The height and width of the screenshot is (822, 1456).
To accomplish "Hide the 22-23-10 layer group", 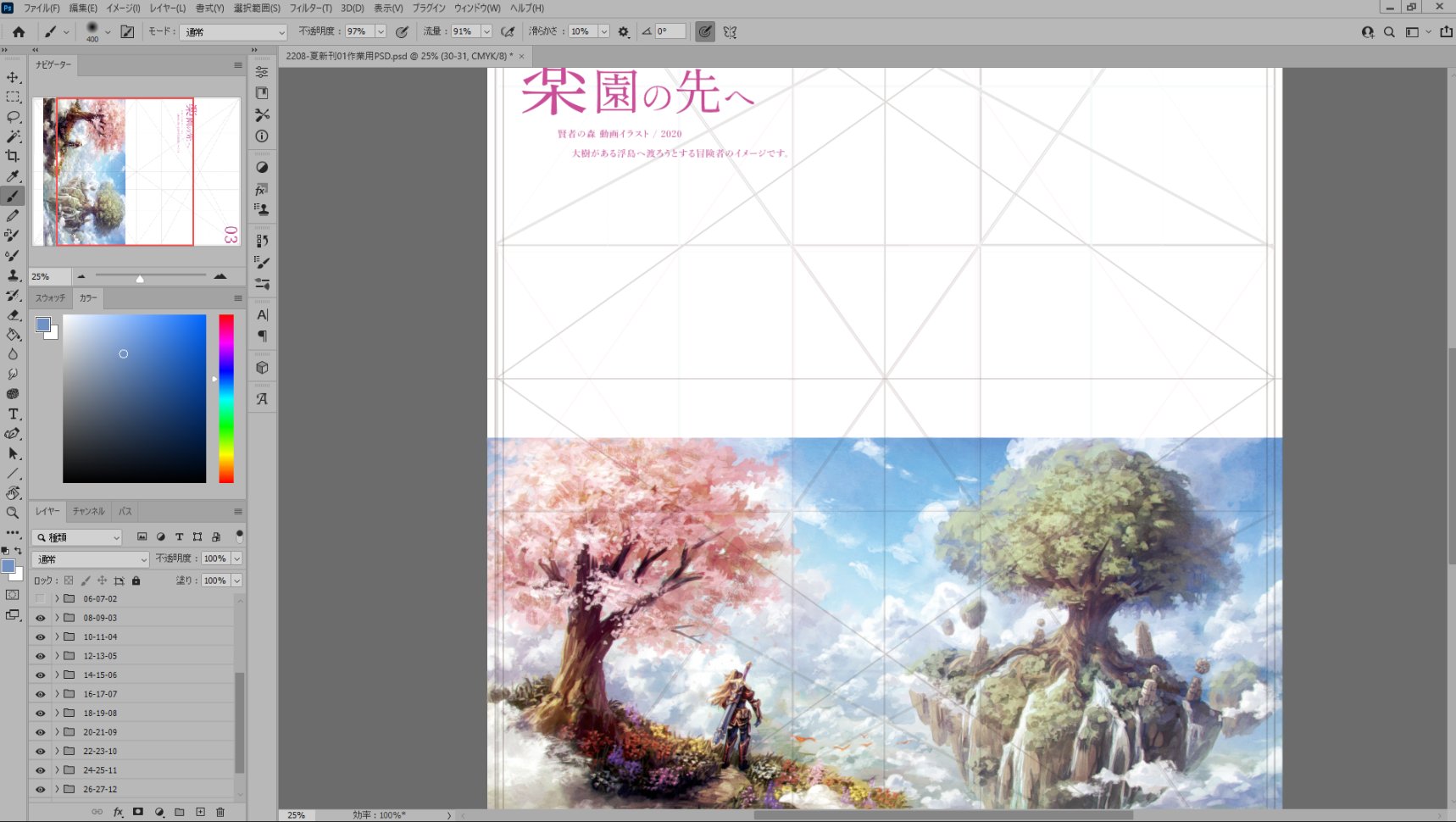I will pos(40,752).
